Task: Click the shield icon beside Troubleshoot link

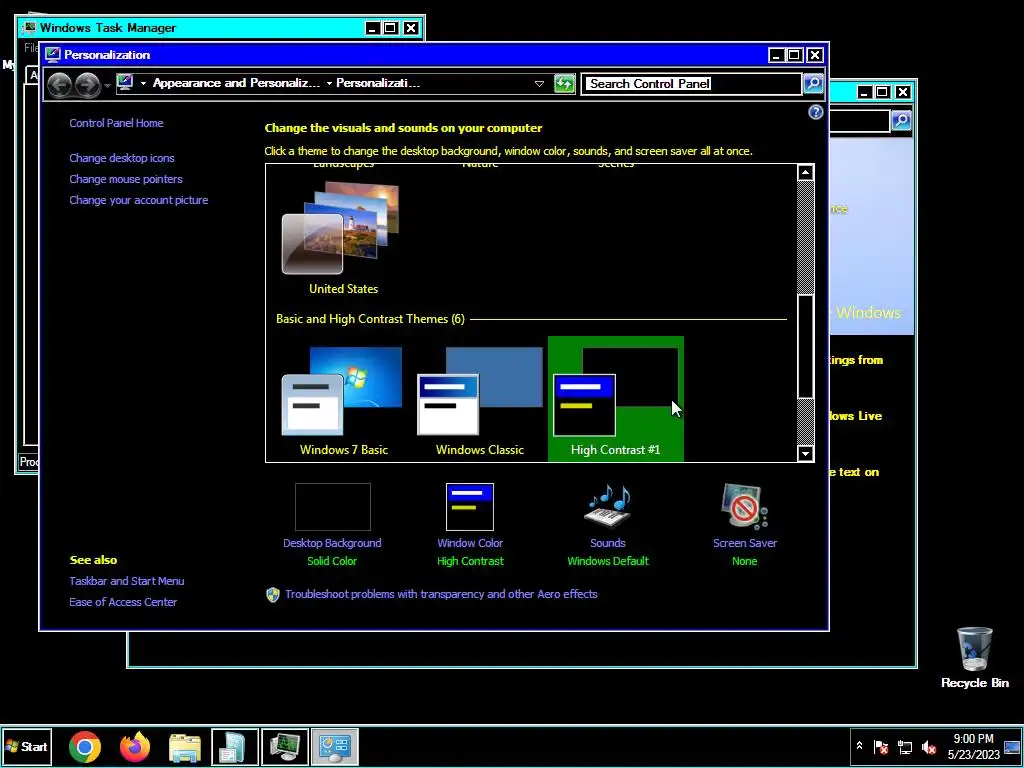Action: (273, 594)
